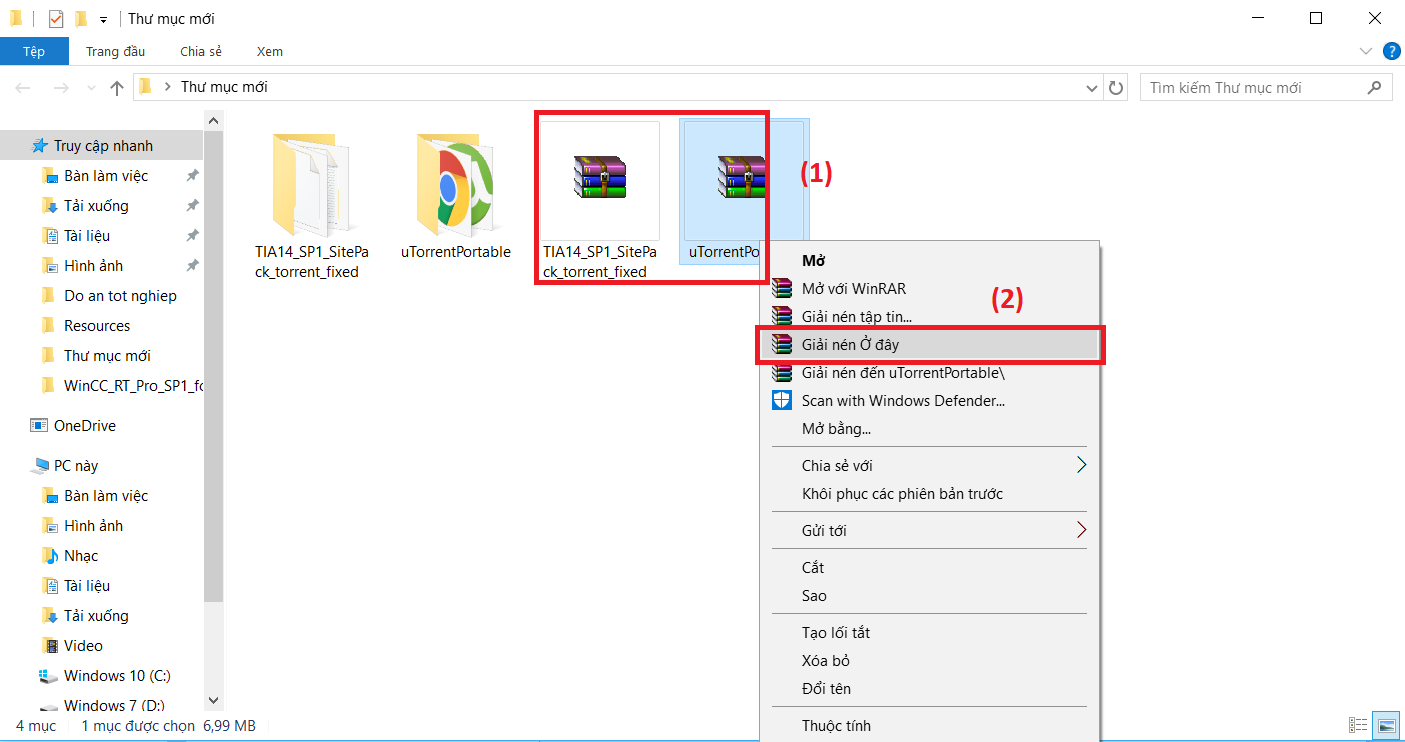
Task: Unpin Tài liệu from quick access
Action: tap(192, 236)
